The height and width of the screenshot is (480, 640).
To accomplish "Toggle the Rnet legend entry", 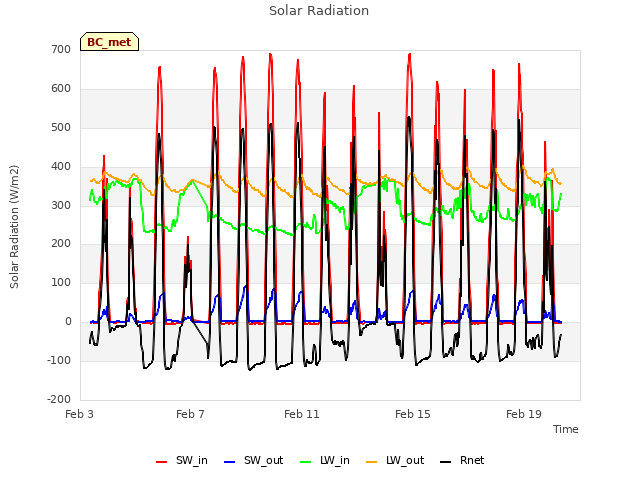I will tap(462, 461).
